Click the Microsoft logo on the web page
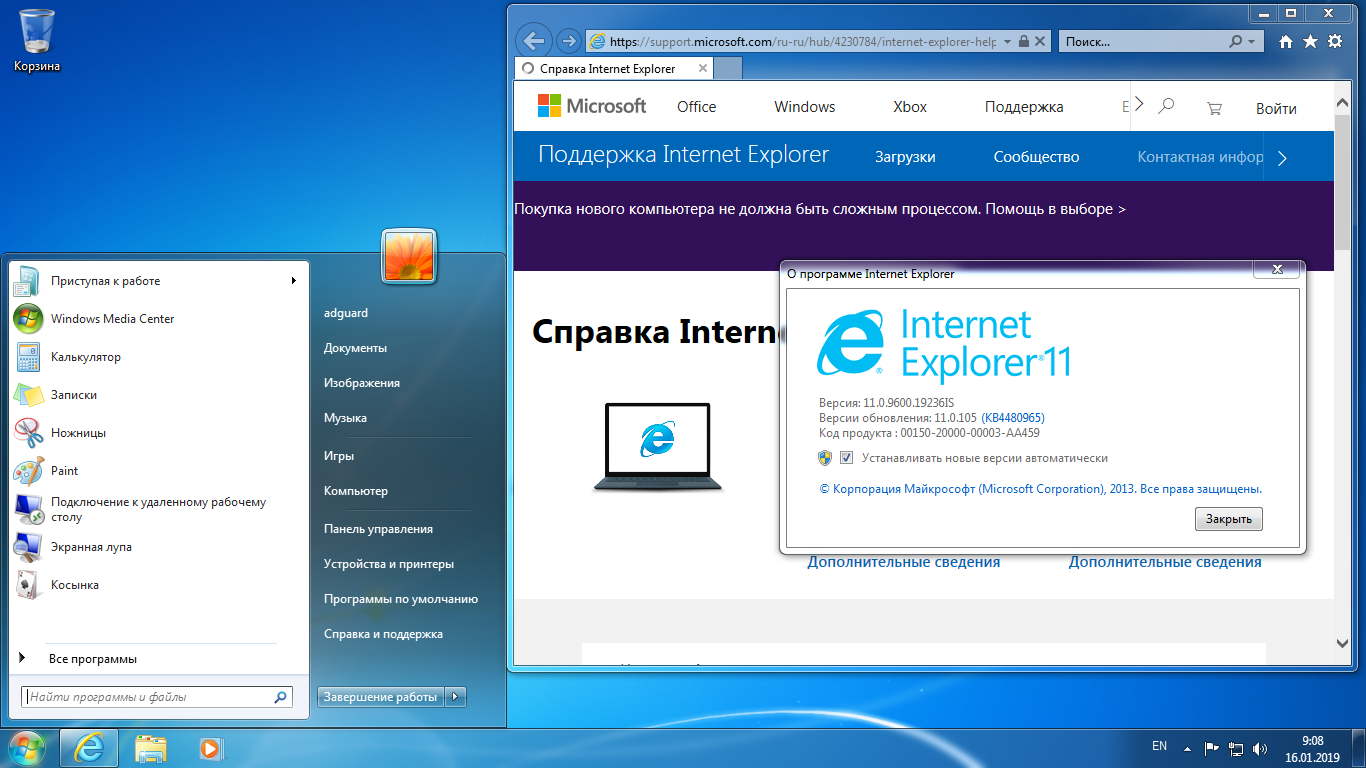Screen dimensions: 1366x768 (592, 106)
